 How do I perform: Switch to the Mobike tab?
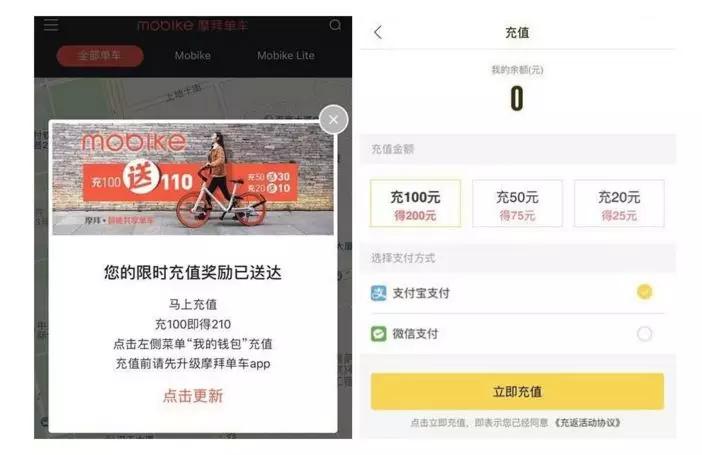coord(193,56)
